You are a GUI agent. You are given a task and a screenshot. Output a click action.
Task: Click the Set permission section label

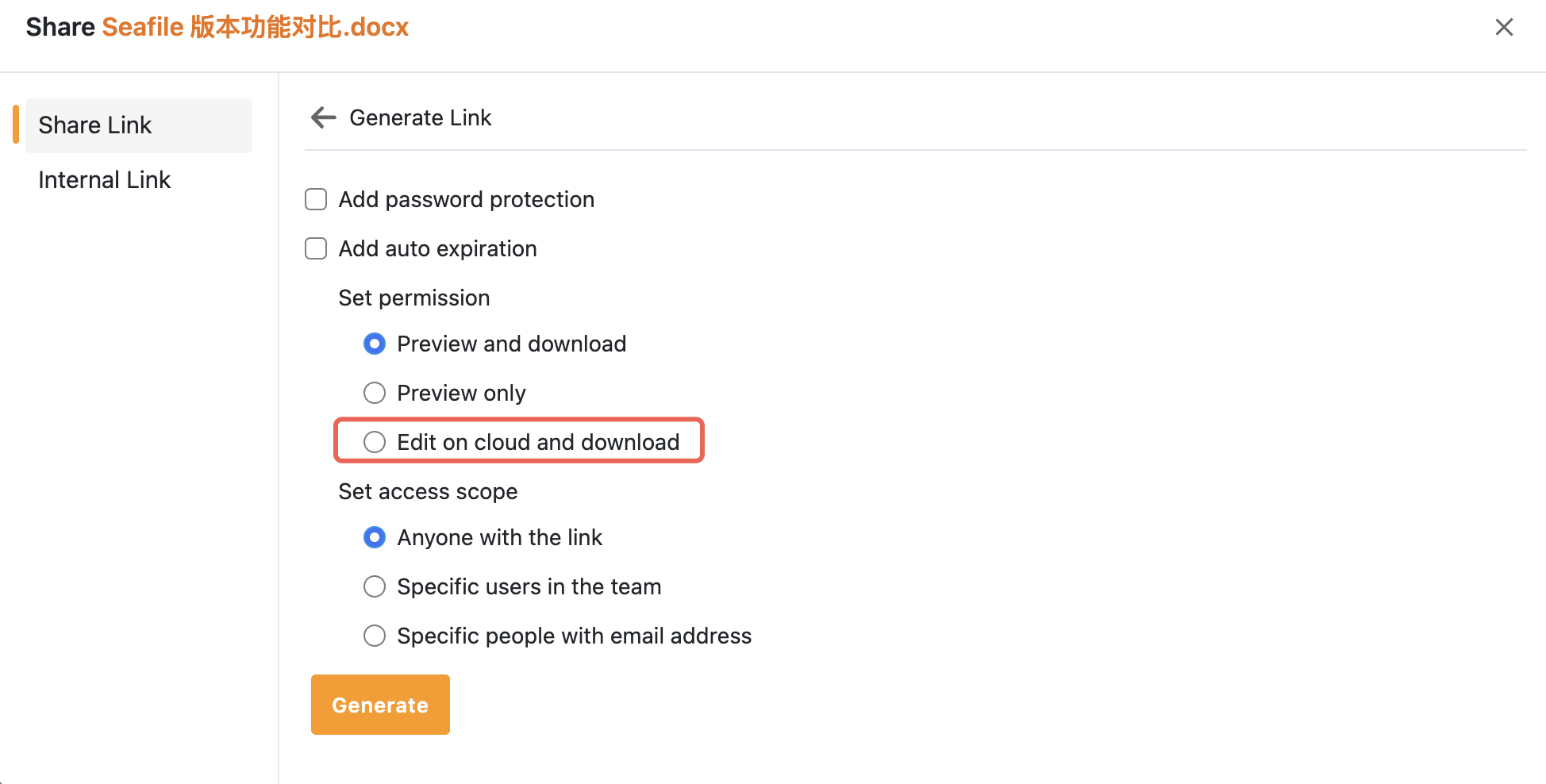click(x=414, y=298)
